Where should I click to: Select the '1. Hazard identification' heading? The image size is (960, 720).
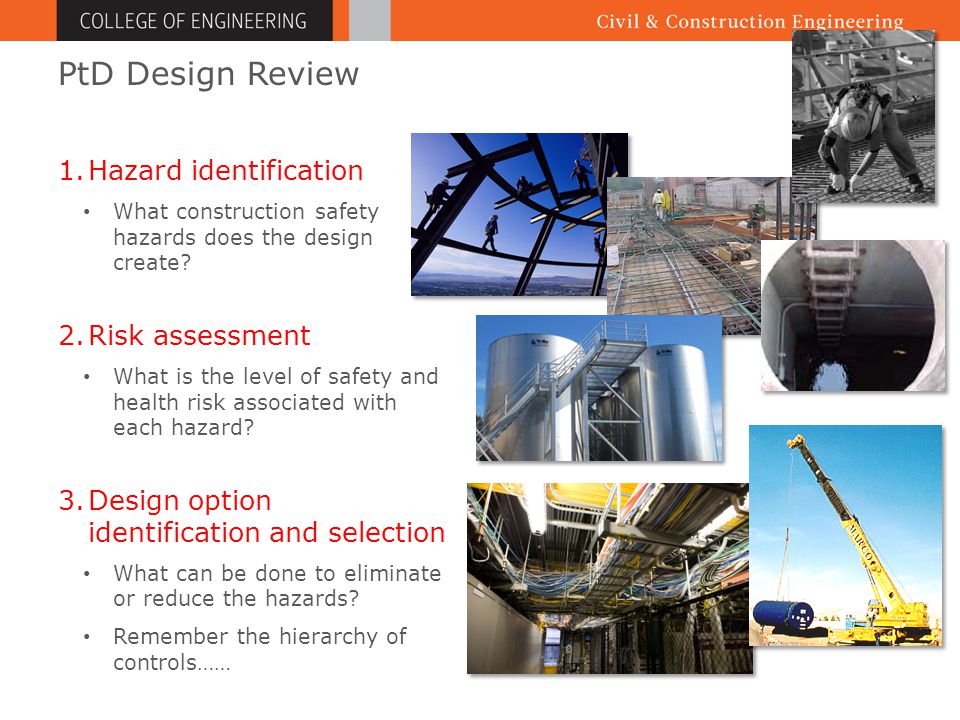click(x=212, y=170)
